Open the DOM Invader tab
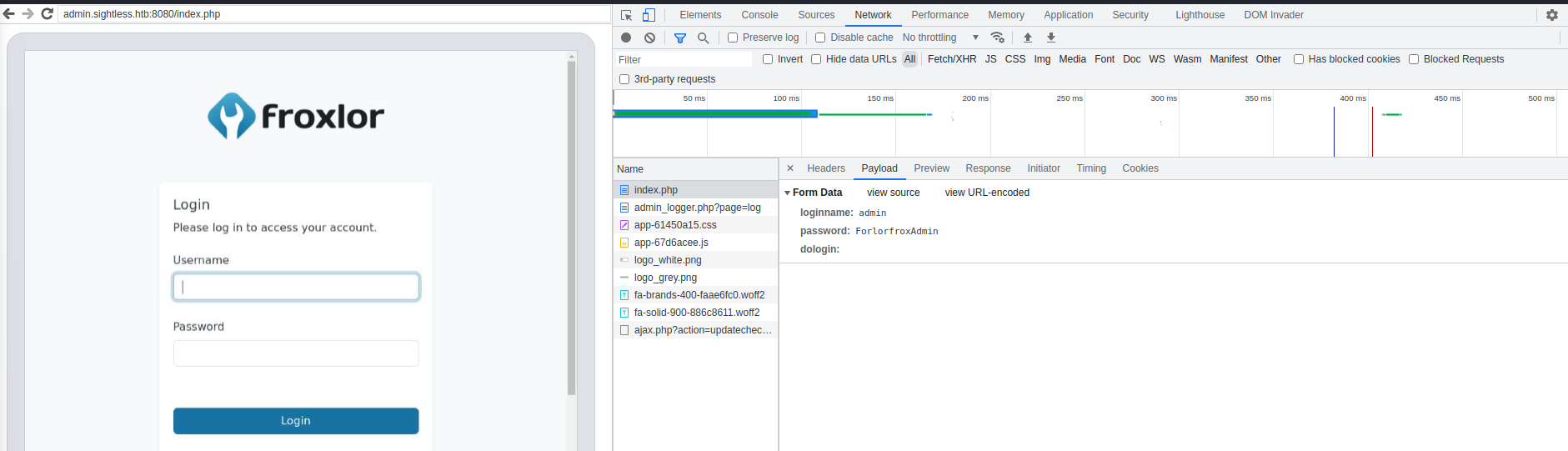Viewport: 1568px width, 451px height. coord(1274,15)
